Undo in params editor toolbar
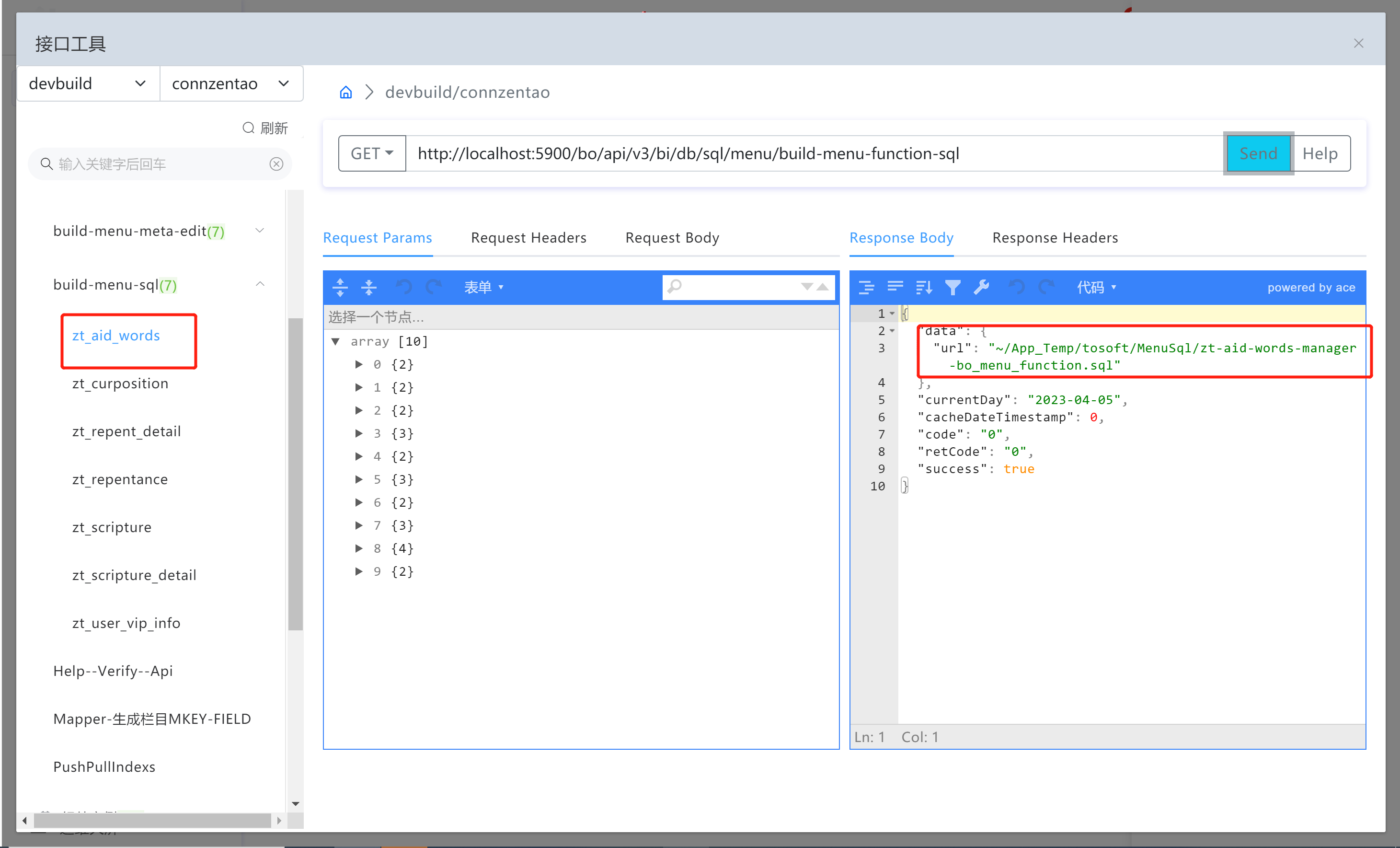Image resolution: width=1400 pixels, height=848 pixels. pyautogui.click(x=404, y=287)
